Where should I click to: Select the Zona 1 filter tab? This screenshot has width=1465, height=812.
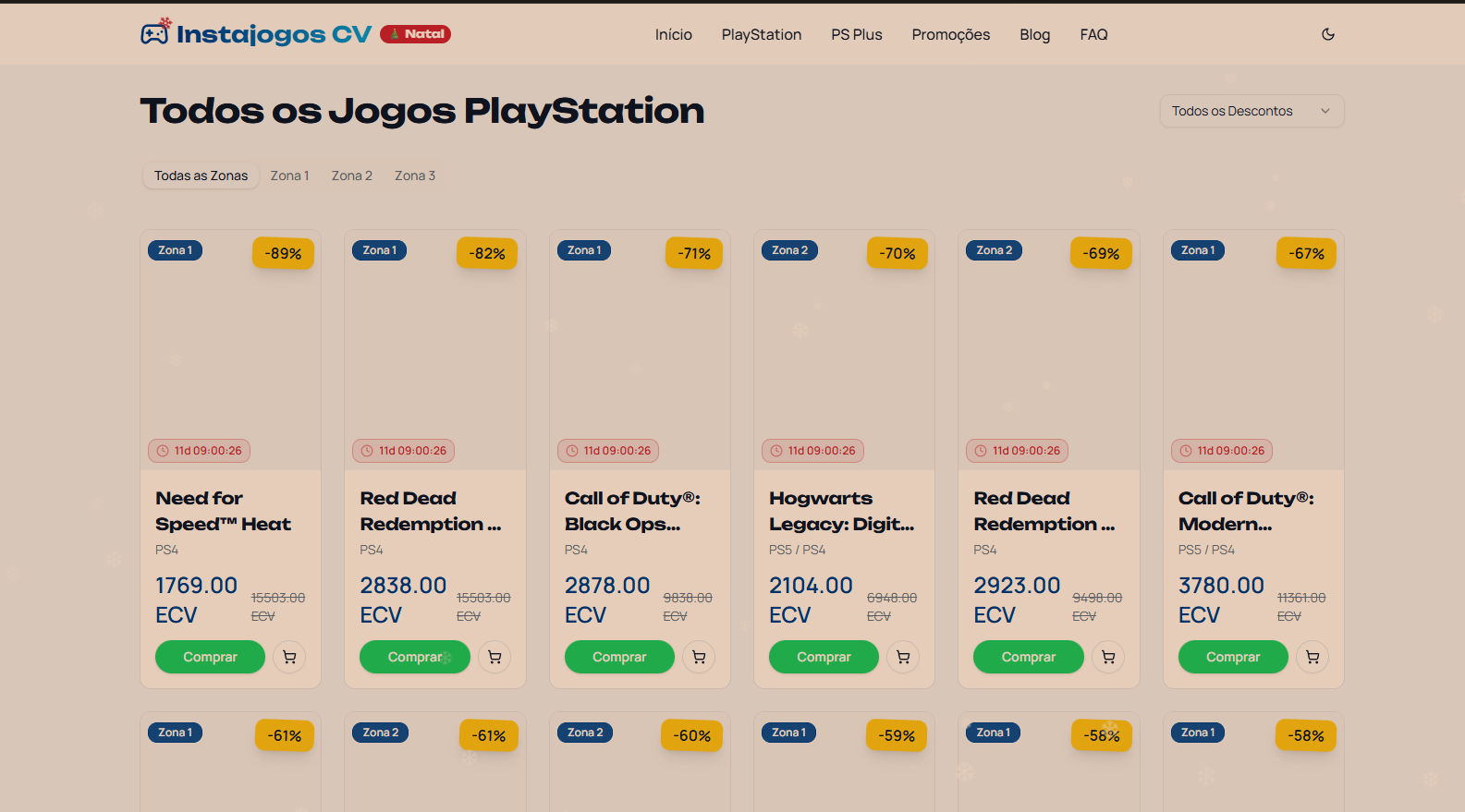289,176
